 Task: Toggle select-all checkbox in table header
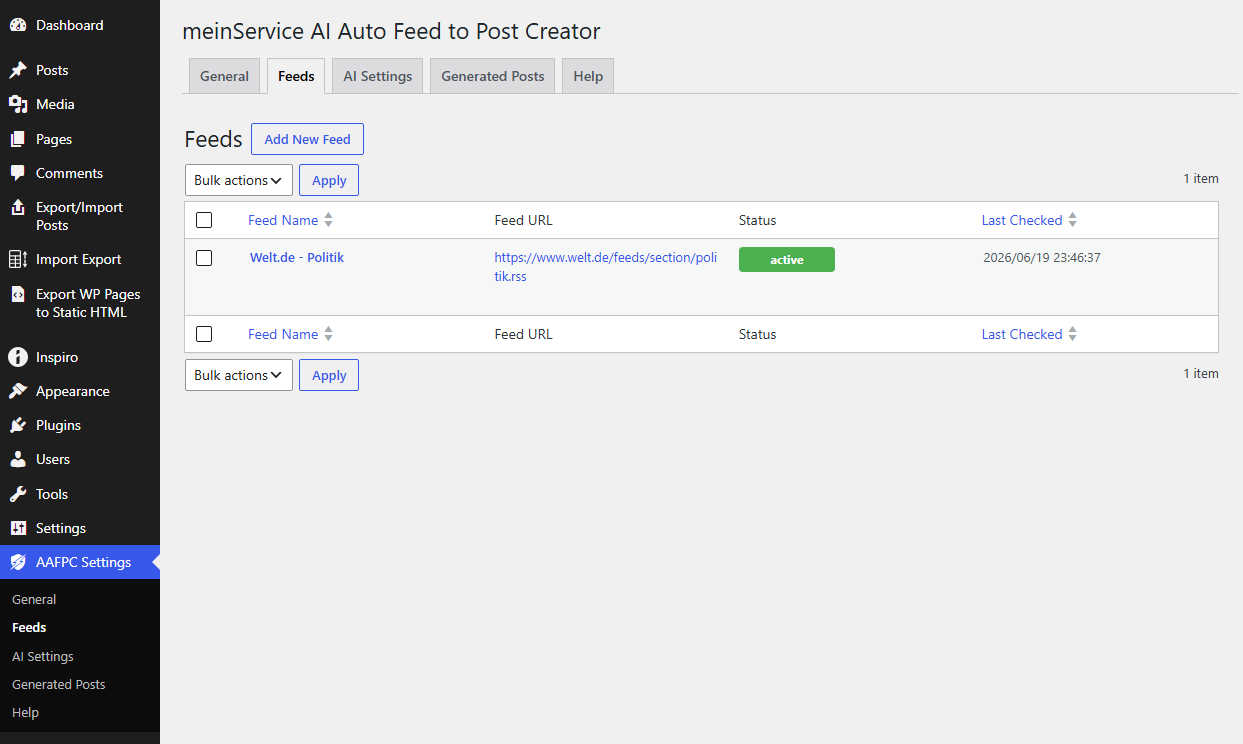204,220
